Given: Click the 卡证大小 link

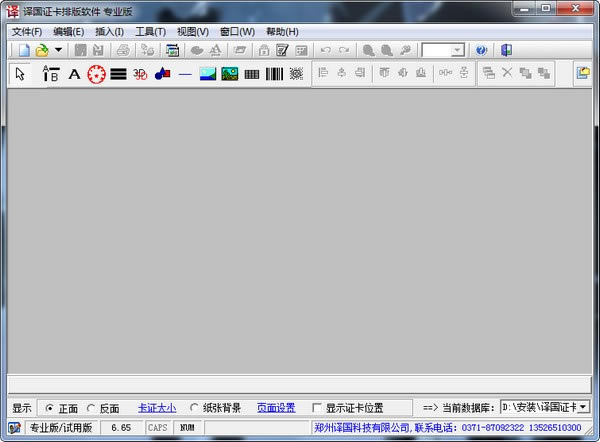Looking at the screenshot, I should coord(157,408).
